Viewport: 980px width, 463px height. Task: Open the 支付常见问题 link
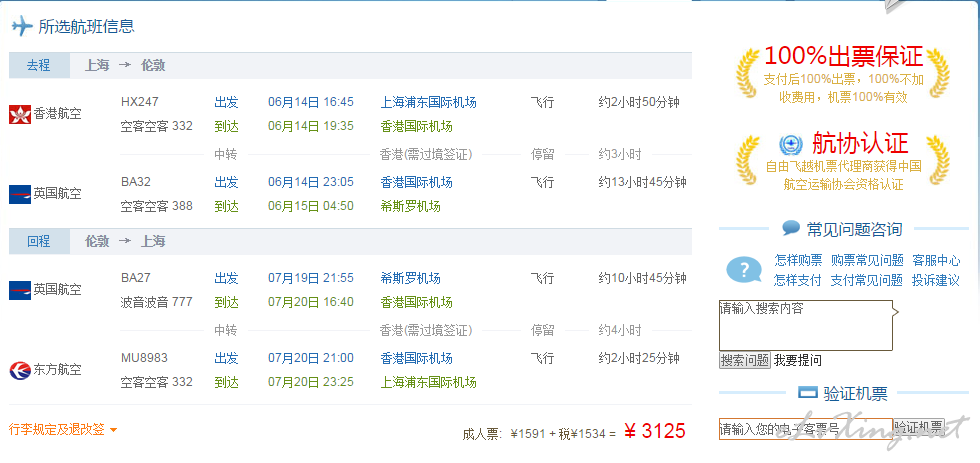tap(866, 280)
